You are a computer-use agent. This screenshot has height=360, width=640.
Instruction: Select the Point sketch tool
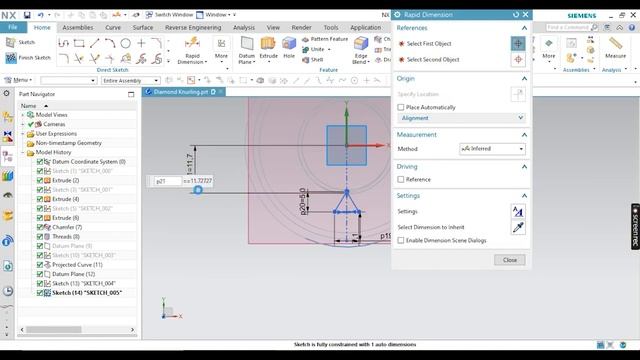click(x=141, y=43)
